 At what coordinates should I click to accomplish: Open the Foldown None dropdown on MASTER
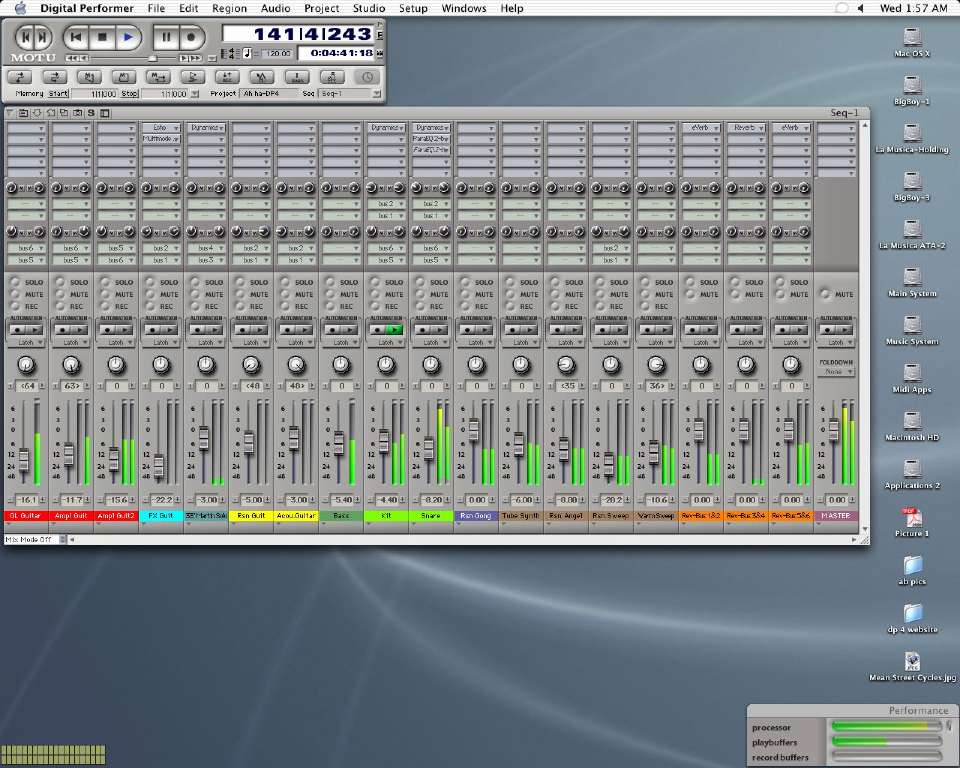[x=836, y=372]
